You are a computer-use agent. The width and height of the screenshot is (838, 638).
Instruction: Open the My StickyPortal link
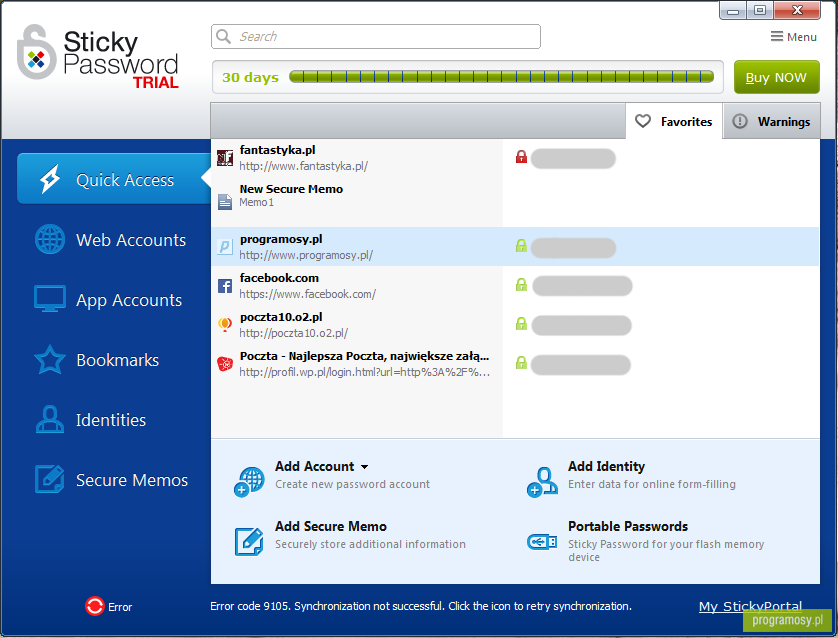(750, 606)
